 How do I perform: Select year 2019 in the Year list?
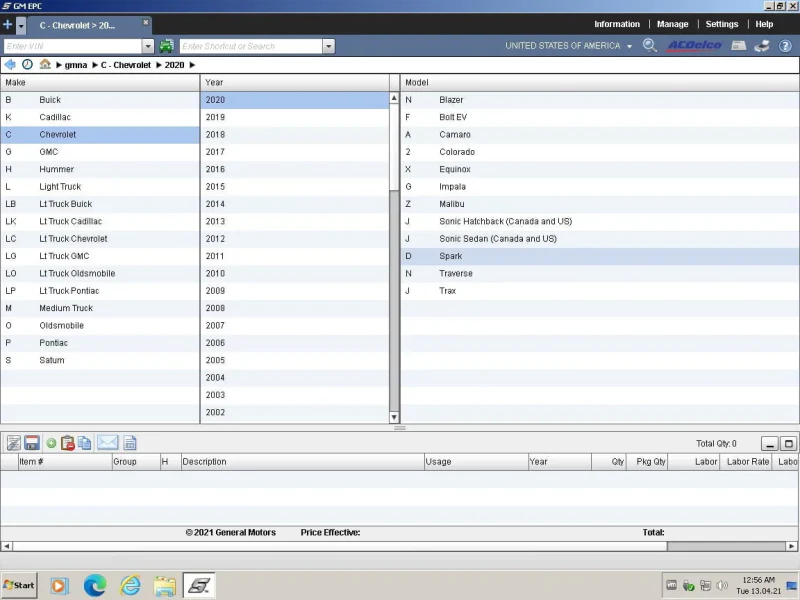click(x=215, y=117)
